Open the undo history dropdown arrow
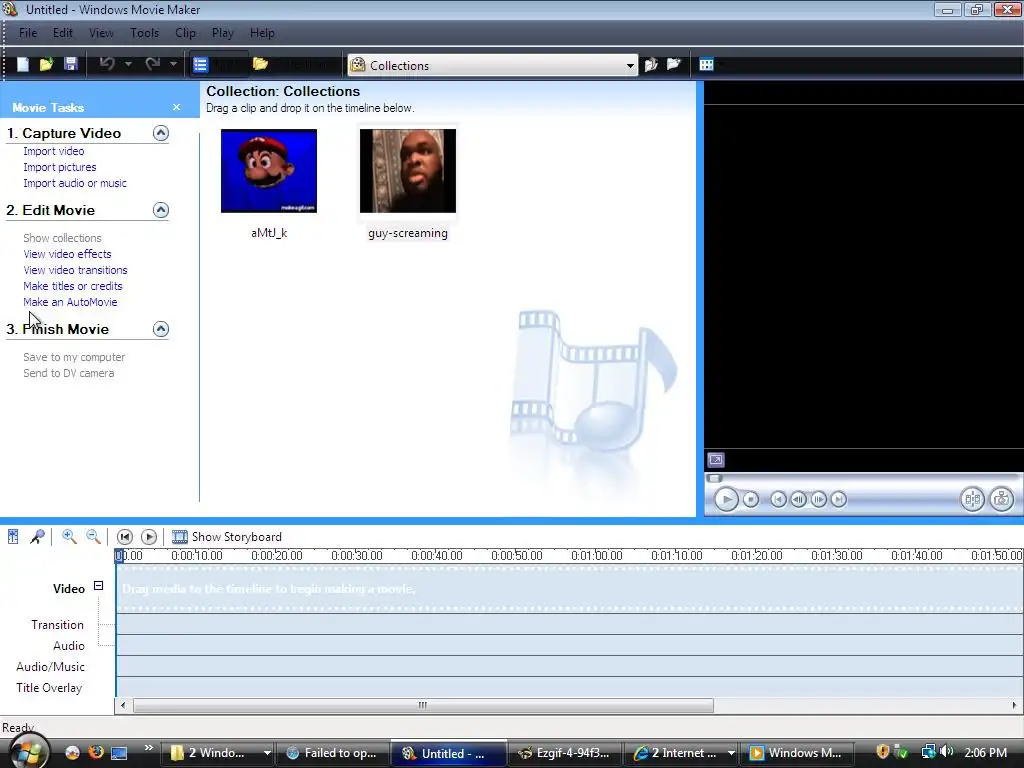 (128, 64)
